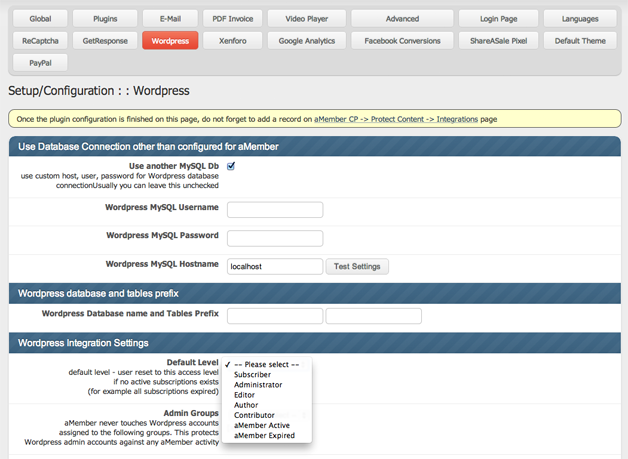The image size is (628, 459).
Task: Focus the Tables Prefix field
Action: click(x=374, y=316)
